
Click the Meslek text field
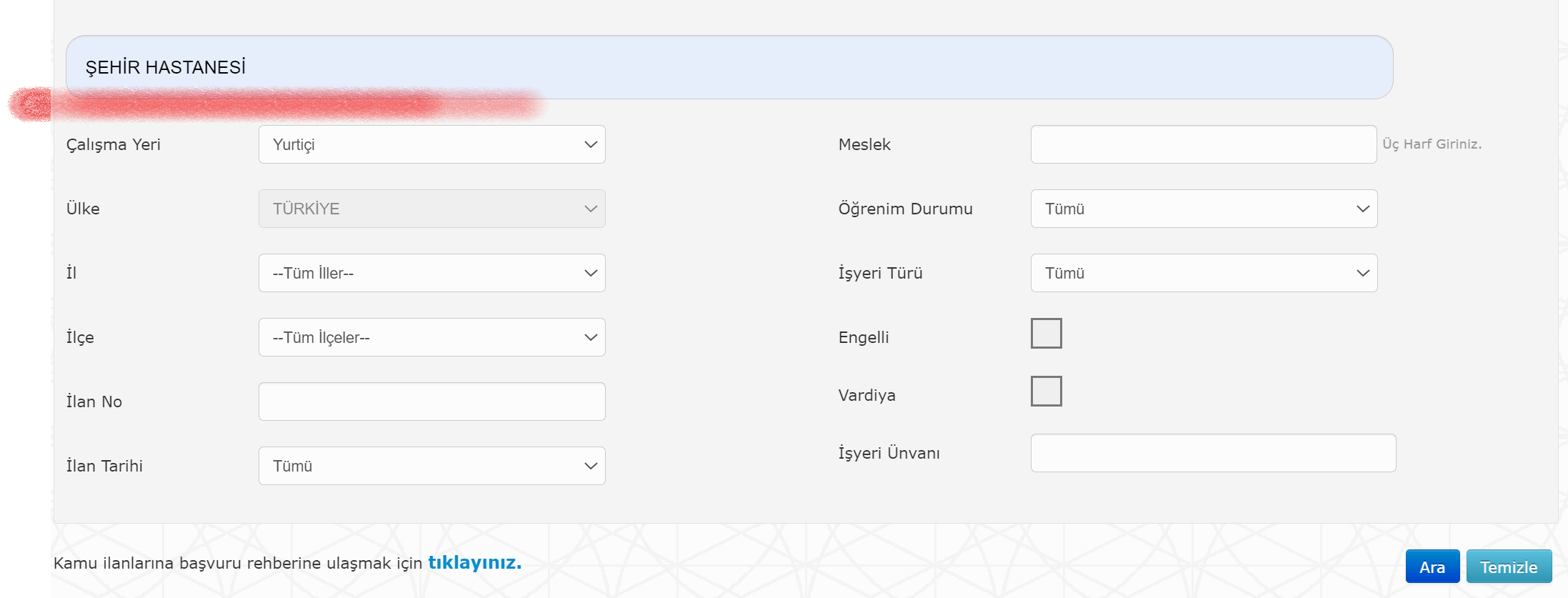[x=1204, y=144]
